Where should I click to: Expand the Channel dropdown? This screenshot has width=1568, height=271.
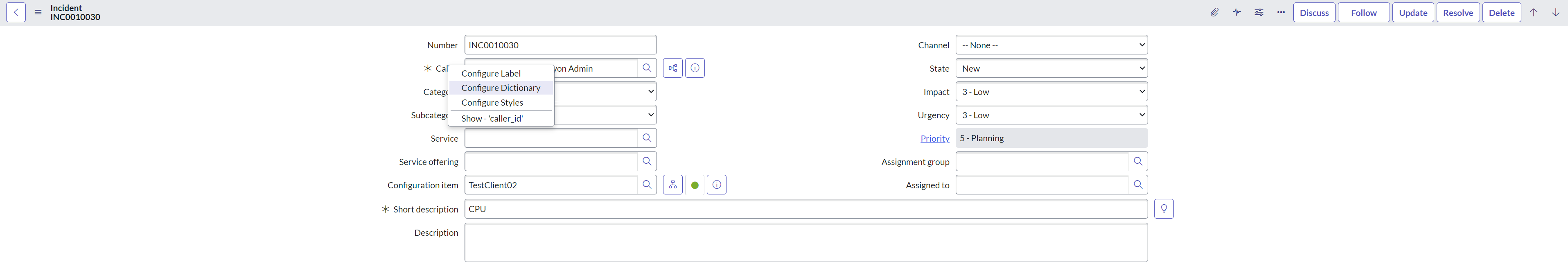click(1051, 45)
